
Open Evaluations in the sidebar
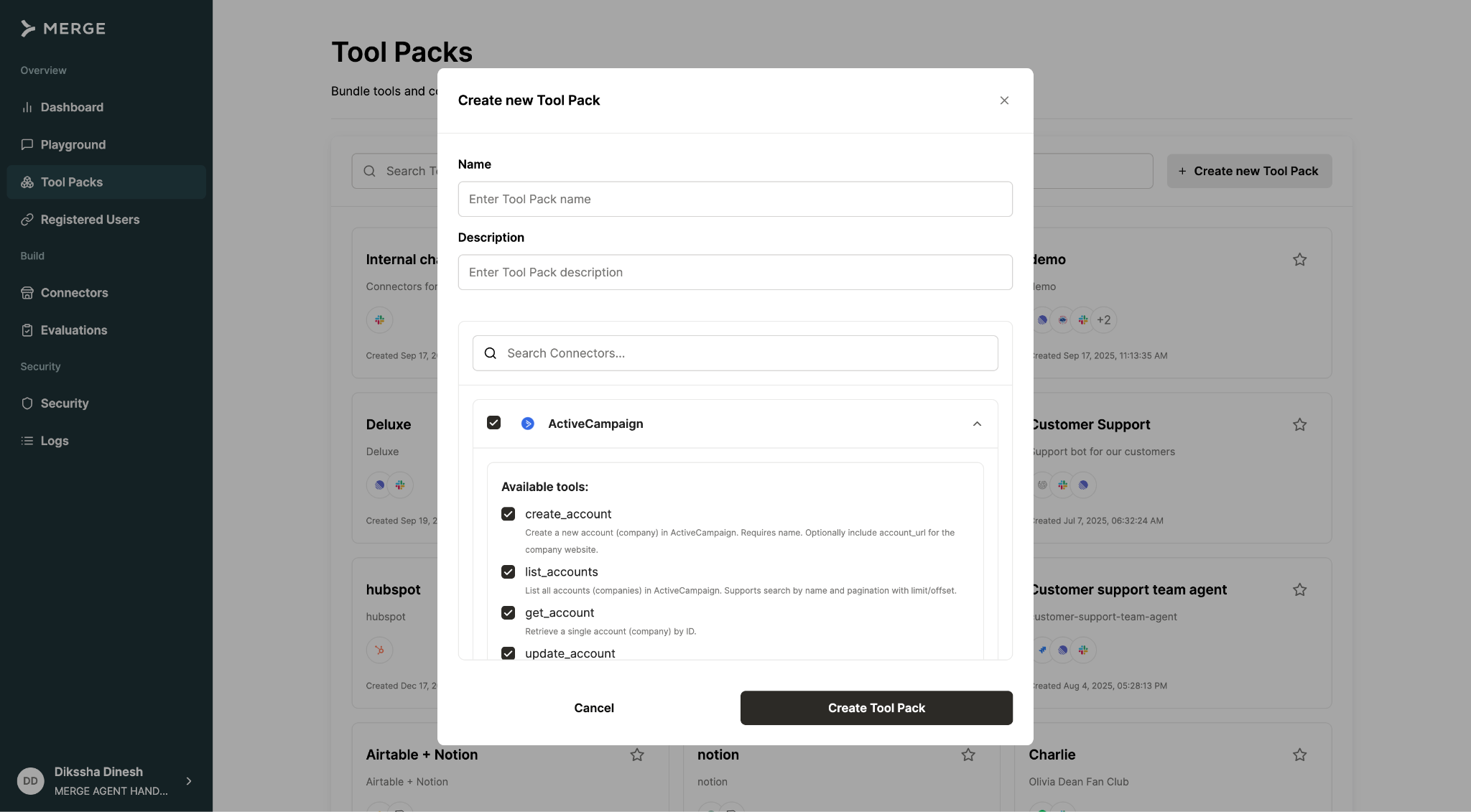click(106, 330)
